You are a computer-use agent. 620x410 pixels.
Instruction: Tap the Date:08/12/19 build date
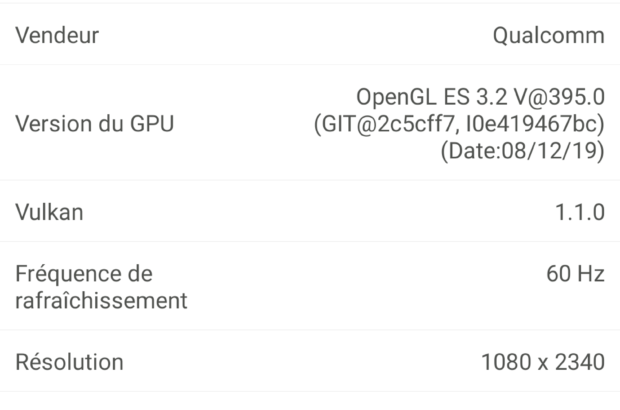click(522, 153)
